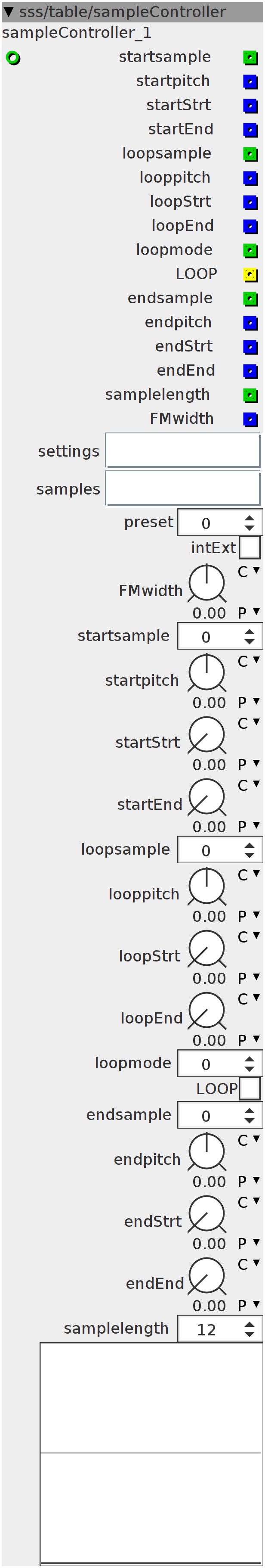
Task: Click the blue loopStrt outlet icon
Action: coord(250,202)
